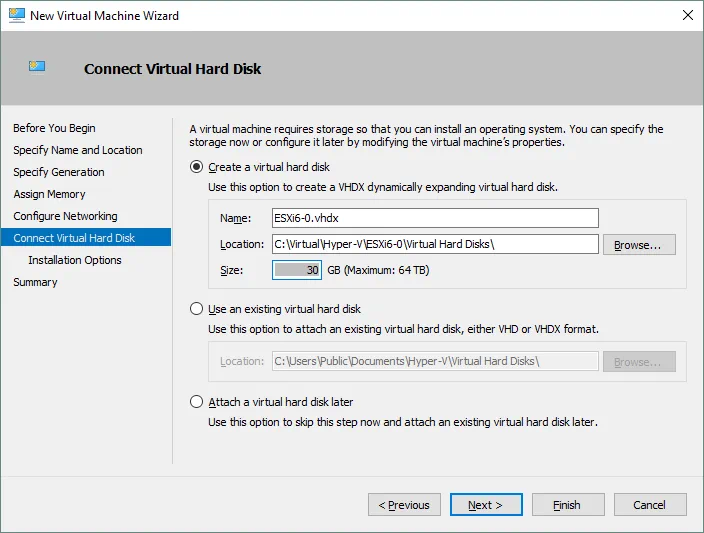
Task: Click the header virtual disk icon
Action: pyautogui.click(x=38, y=68)
